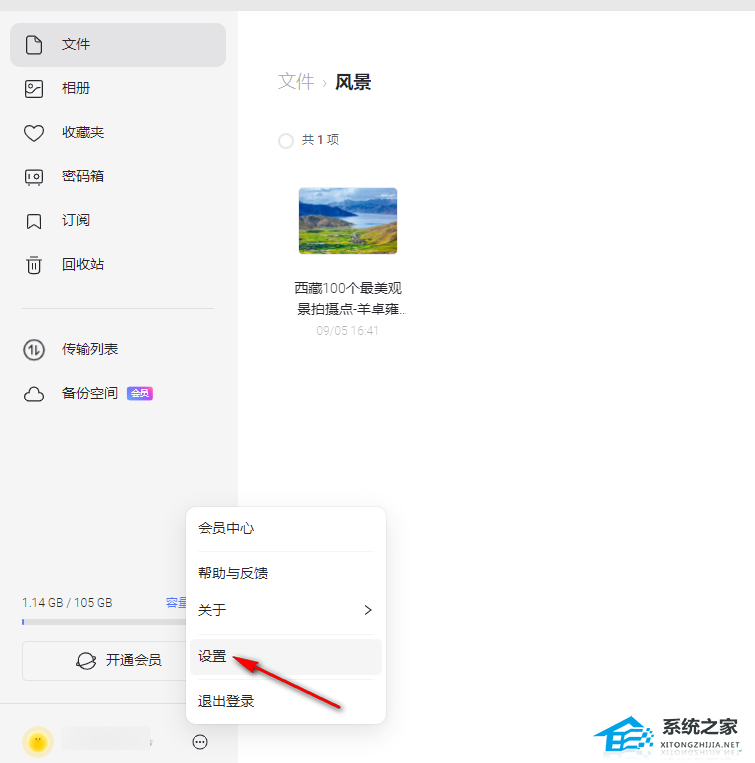
Task: Click the file date 09/05 16:41
Action: point(347,331)
